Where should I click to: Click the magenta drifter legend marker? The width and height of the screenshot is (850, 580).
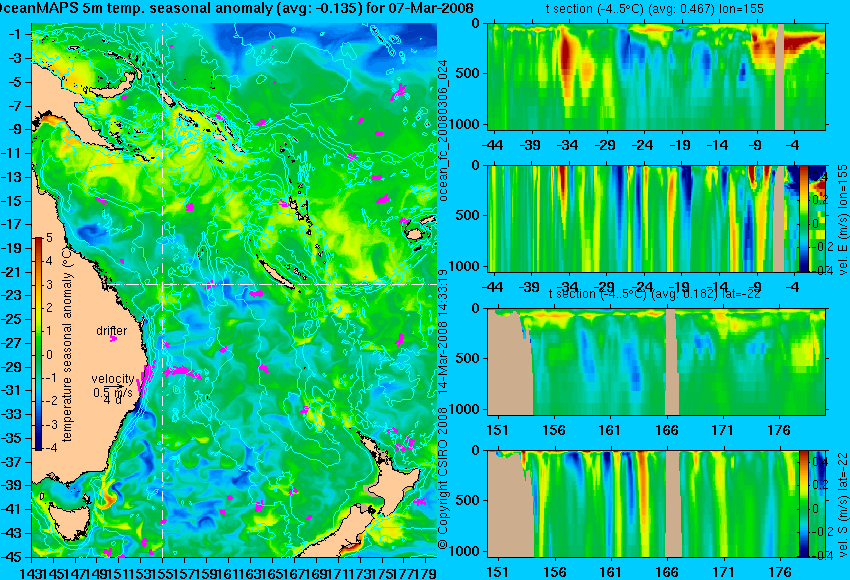pyautogui.click(x=113, y=339)
